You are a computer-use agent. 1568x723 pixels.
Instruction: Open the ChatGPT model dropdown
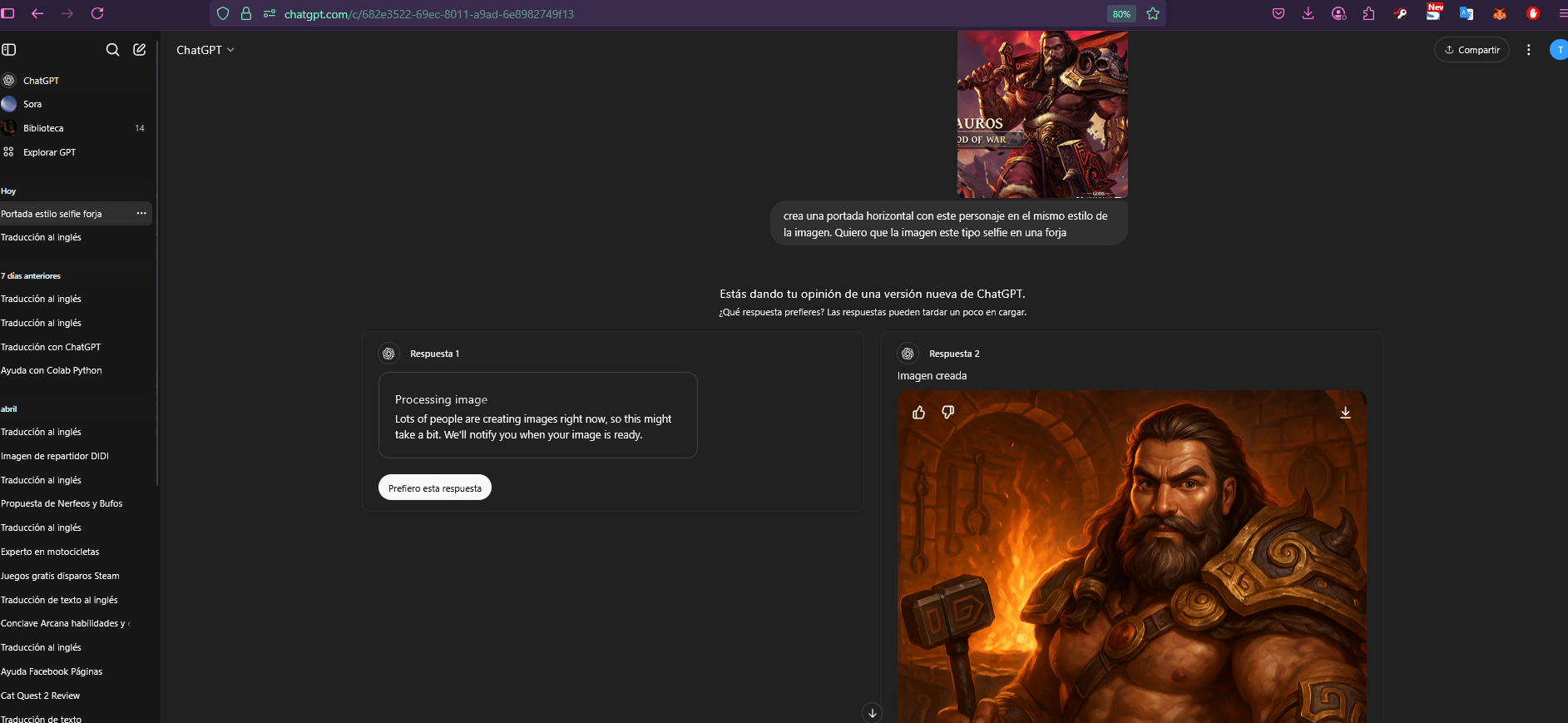coord(205,50)
